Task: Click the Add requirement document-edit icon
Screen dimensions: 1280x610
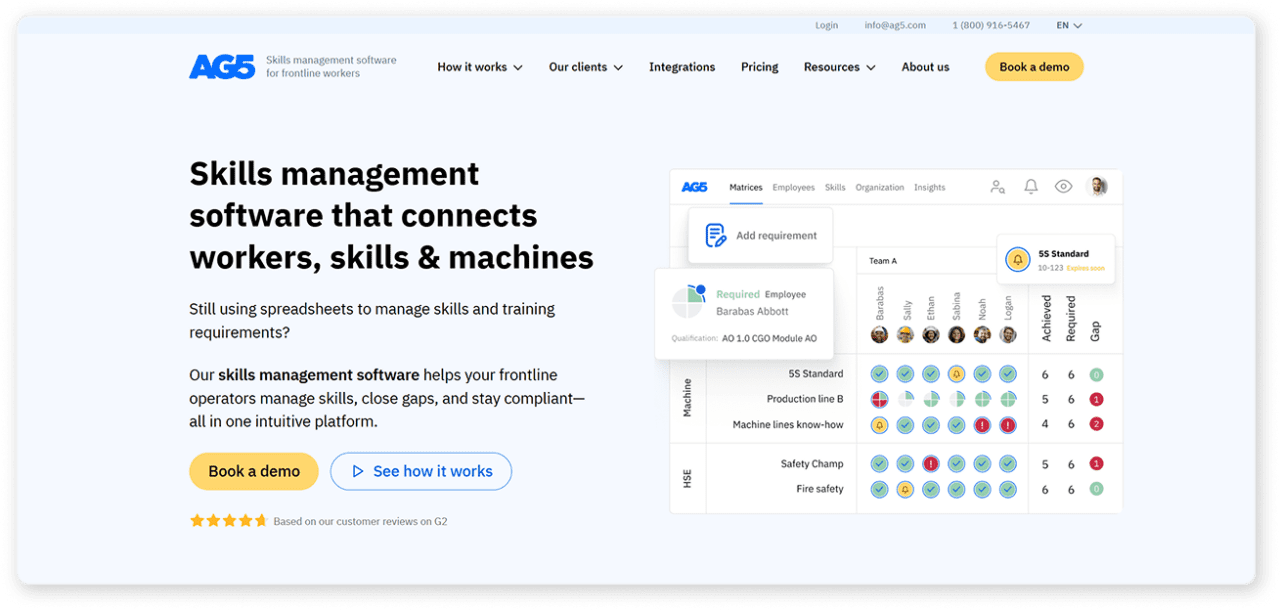Action: click(715, 236)
